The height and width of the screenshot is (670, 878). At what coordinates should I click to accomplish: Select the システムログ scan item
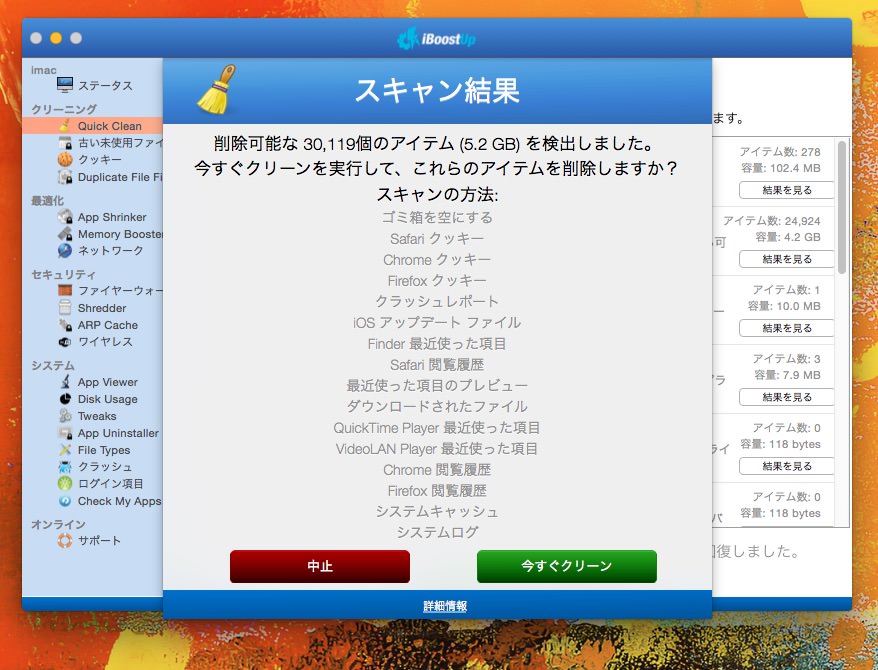click(x=437, y=532)
